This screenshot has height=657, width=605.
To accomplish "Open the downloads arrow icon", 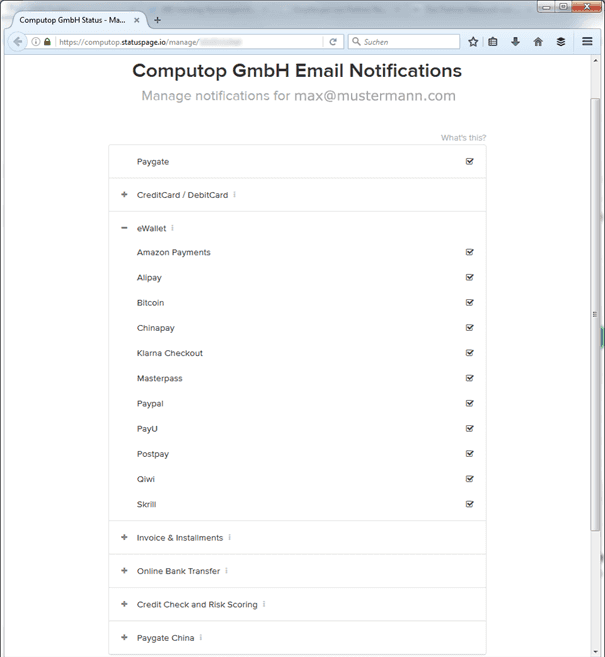I will point(515,42).
